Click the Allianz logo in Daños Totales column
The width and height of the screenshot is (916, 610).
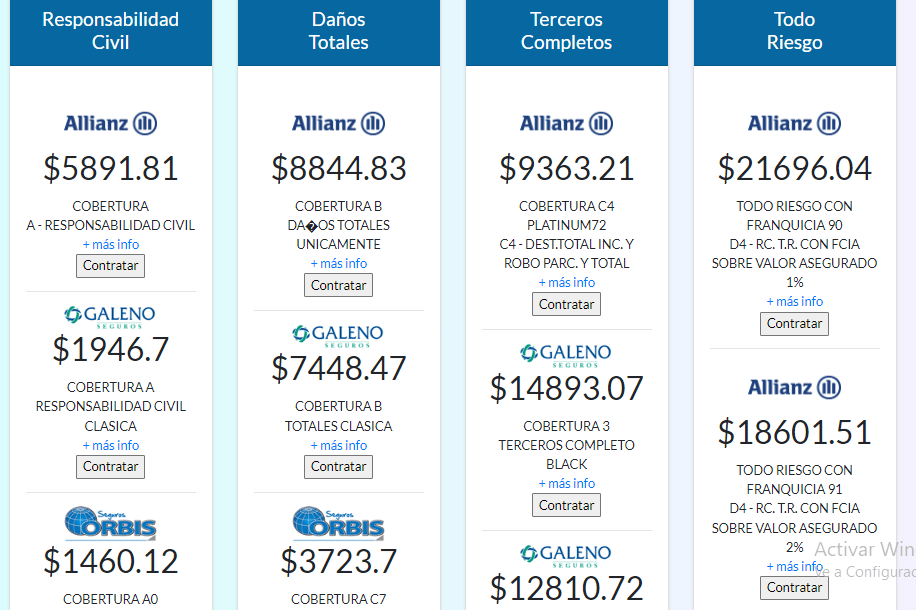point(338,123)
